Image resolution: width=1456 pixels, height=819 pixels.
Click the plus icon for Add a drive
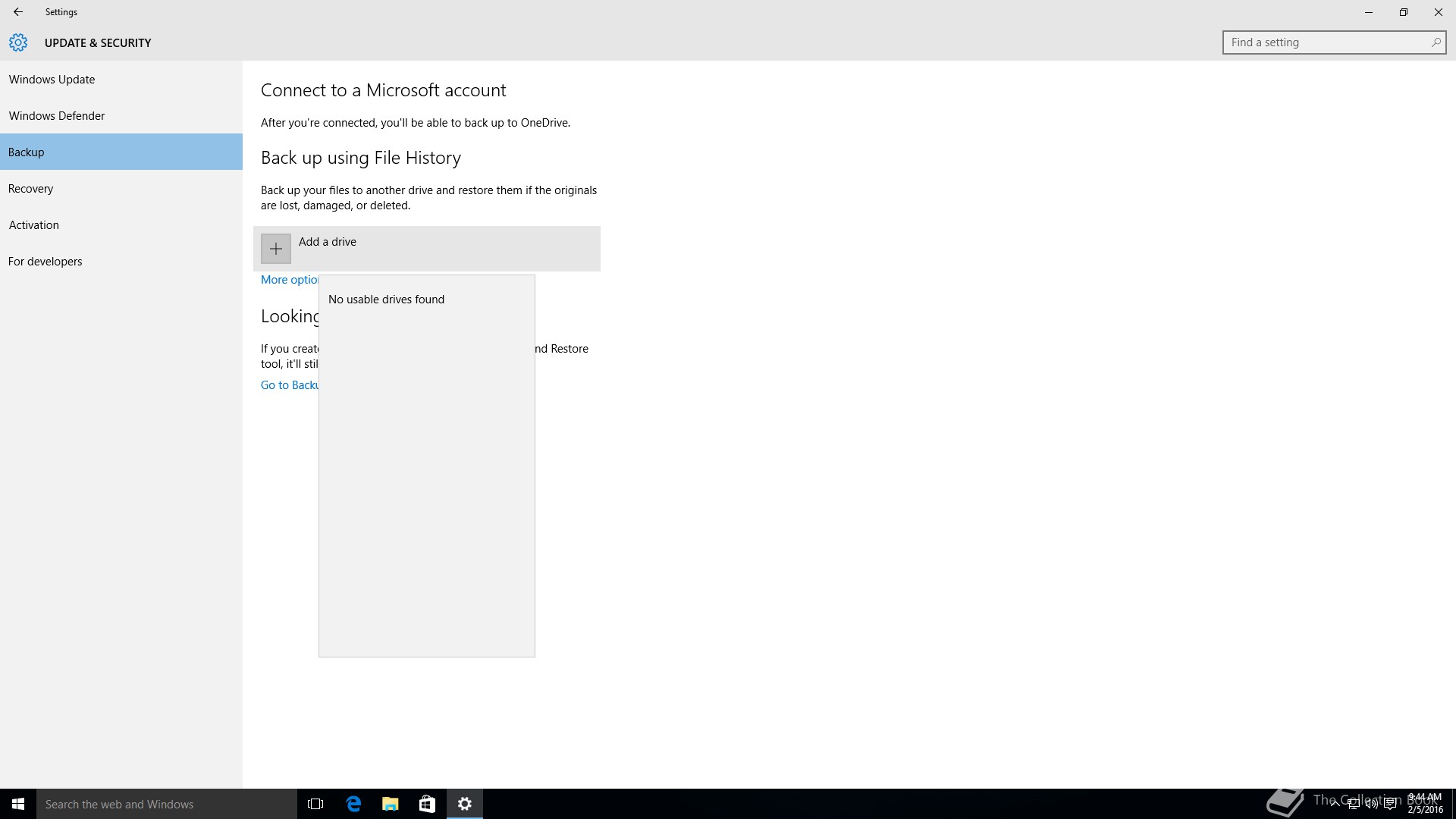pos(276,249)
